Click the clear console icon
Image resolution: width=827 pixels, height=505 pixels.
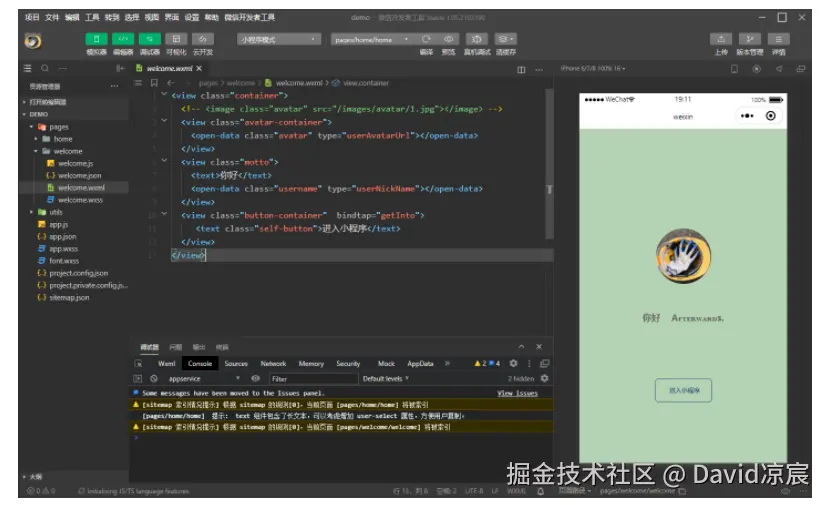point(154,378)
